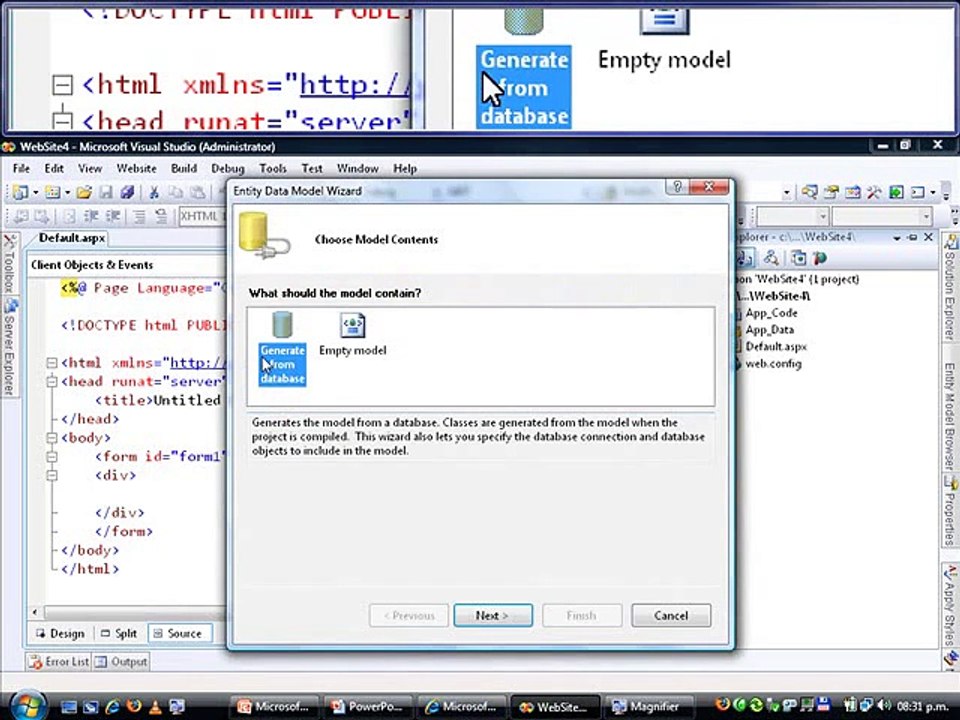This screenshot has width=960, height=720.
Task: Open the Output tab
Action: pos(121,661)
